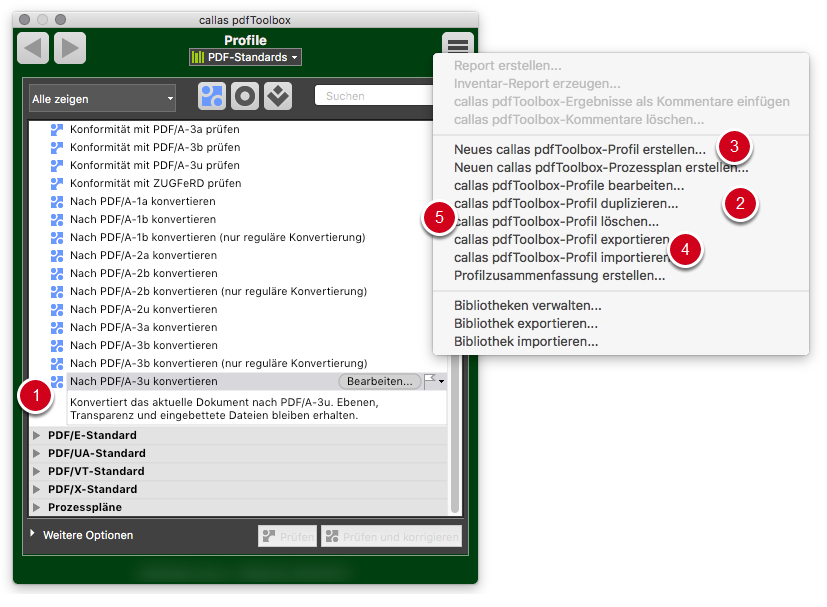
Task: Choose Profilzusammenfassung erstellen menu entry
Action: 559,276
